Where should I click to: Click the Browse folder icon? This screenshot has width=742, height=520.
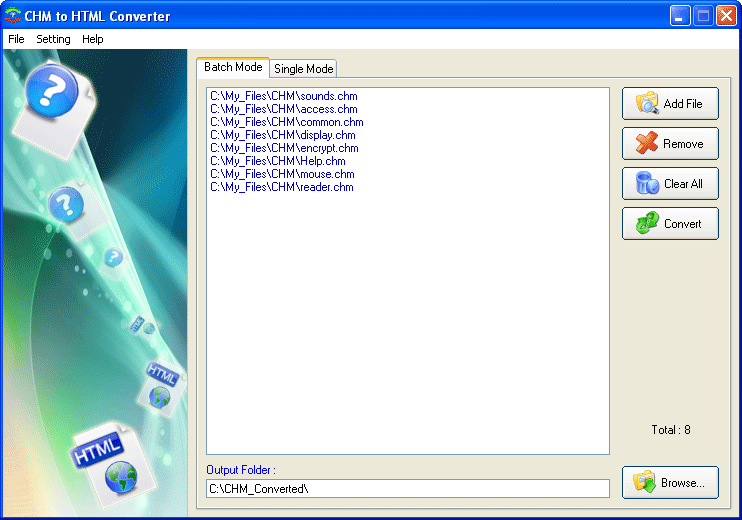click(x=644, y=482)
